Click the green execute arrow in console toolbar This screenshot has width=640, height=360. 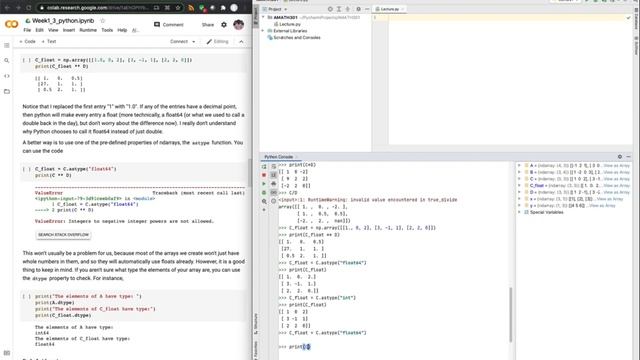pyautogui.click(x=264, y=184)
